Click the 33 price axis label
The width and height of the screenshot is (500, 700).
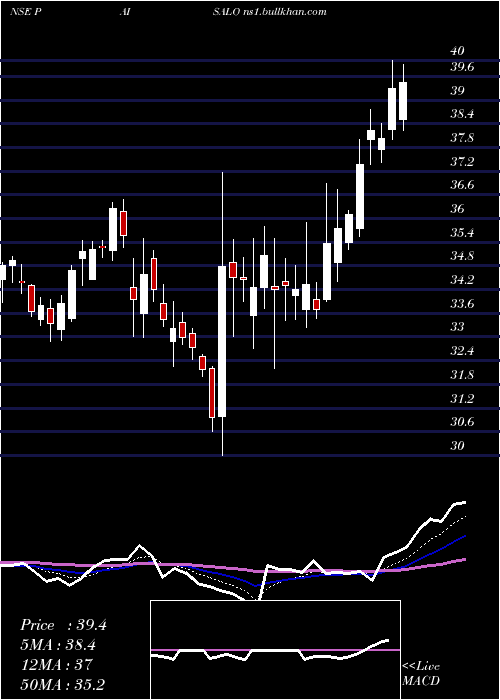click(x=458, y=327)
